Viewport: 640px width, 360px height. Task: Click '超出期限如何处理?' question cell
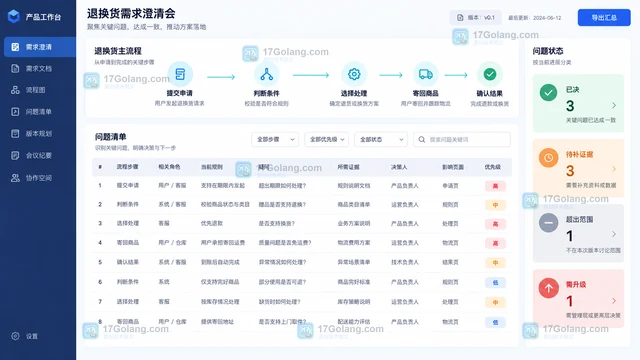282,186
